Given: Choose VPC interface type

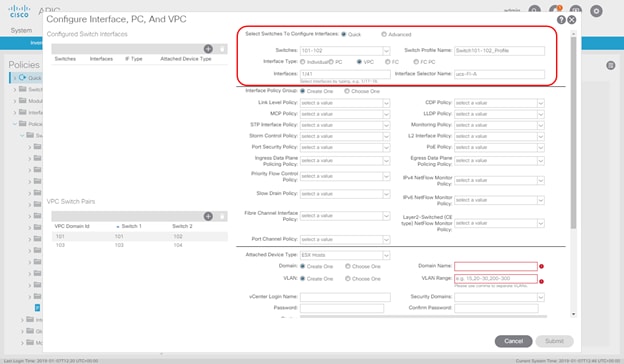Looking at the screenshot, I should [359, 62].
